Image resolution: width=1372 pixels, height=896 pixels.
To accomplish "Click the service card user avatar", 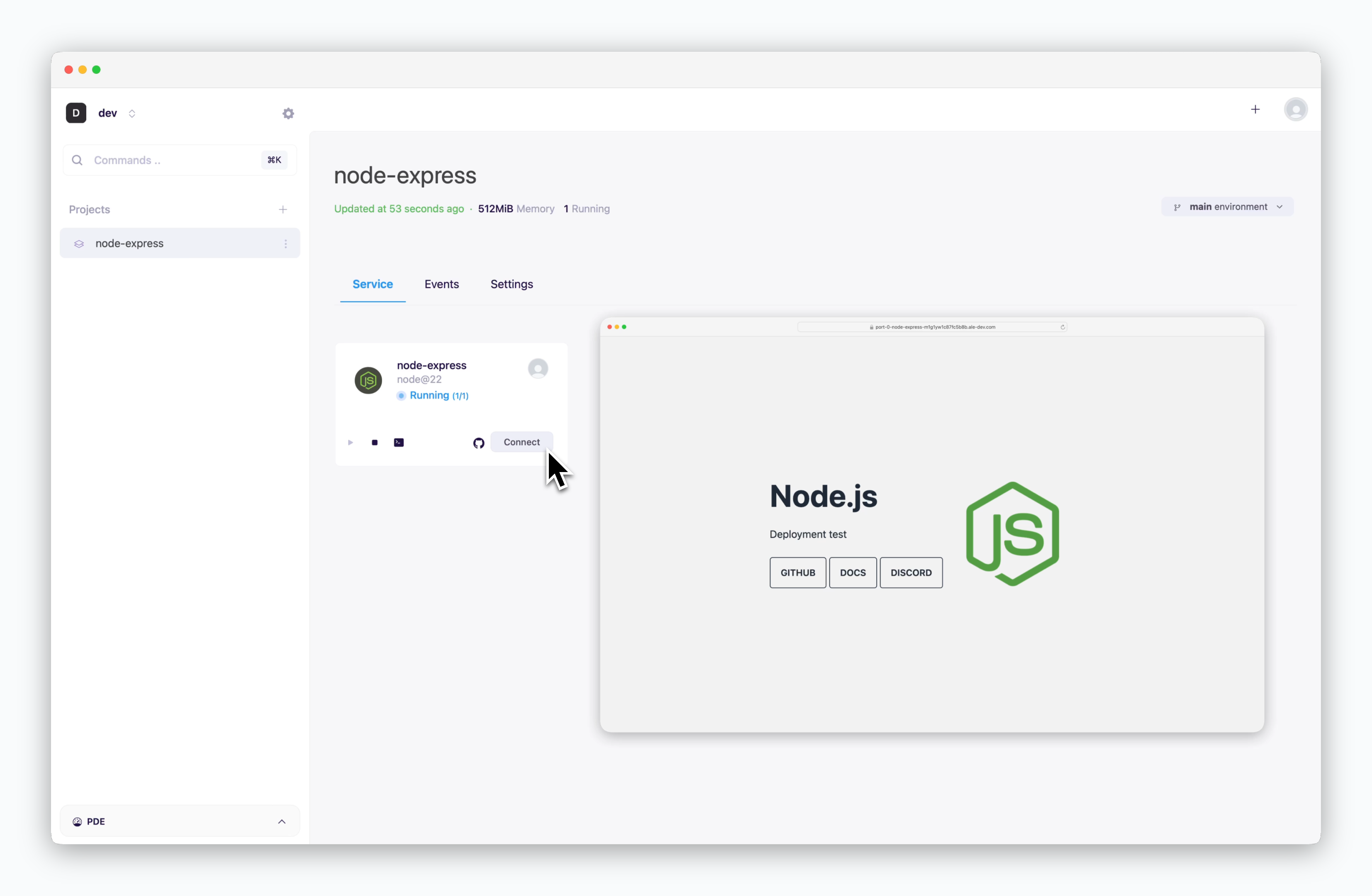I will tap(538, 369).
